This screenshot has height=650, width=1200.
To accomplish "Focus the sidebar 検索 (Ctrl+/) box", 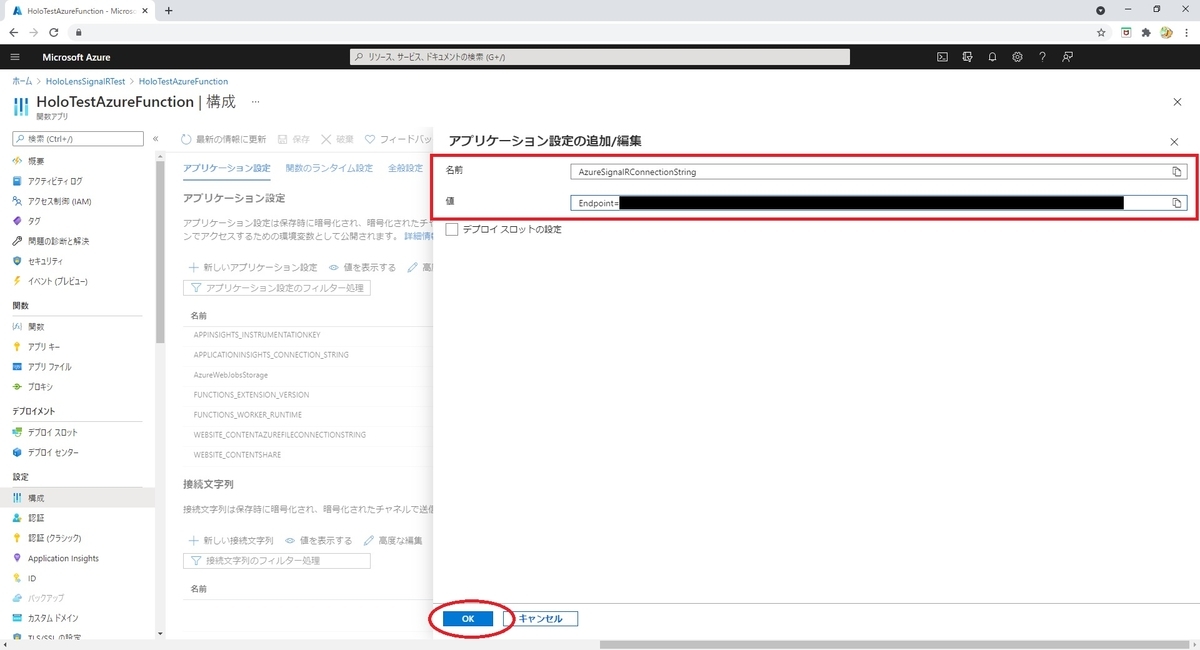I will [78, 138].
